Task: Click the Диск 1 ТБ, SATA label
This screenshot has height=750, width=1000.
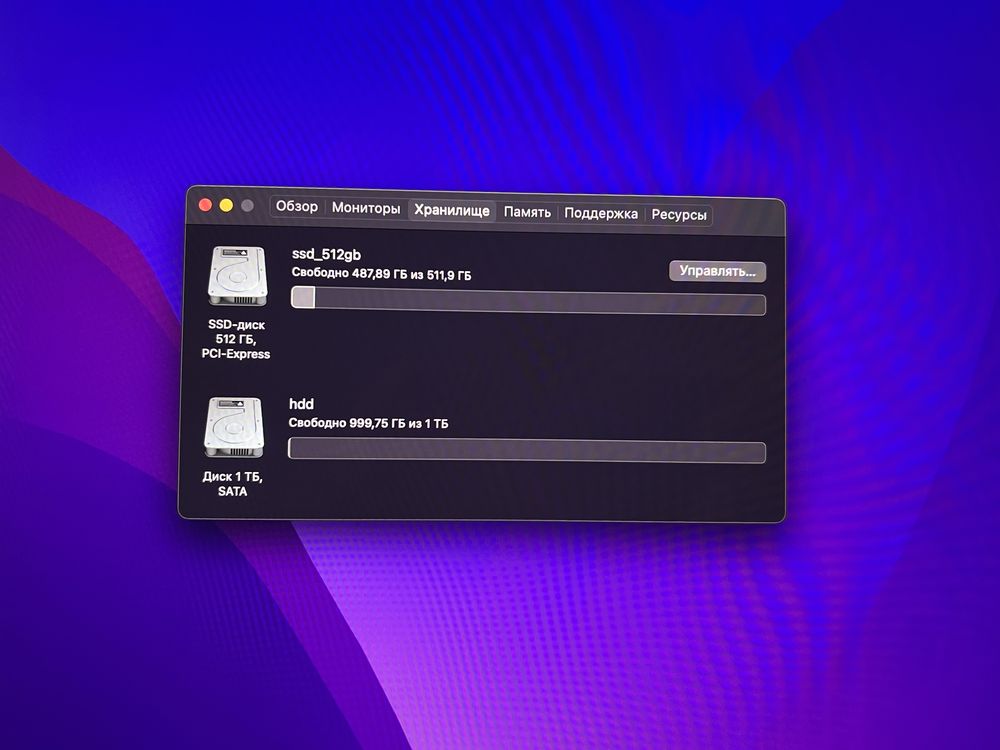Action: point(232,484)
